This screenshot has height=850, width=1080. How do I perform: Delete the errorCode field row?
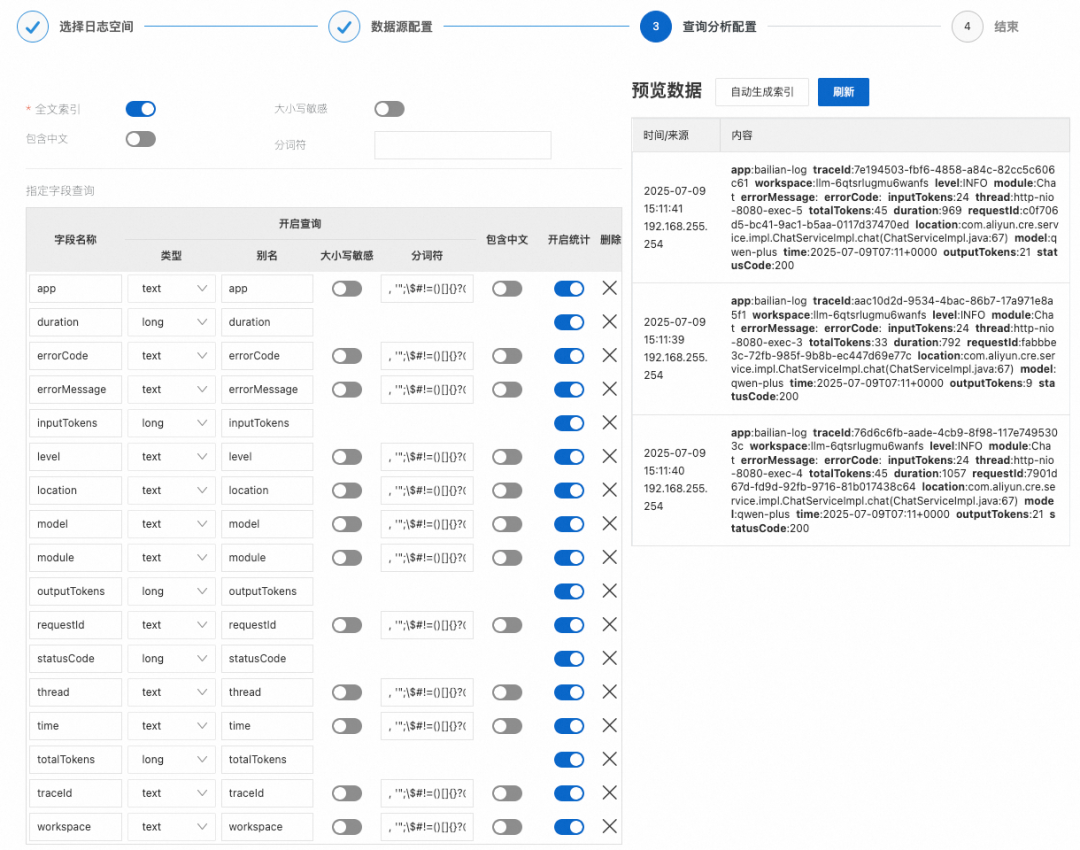pos(608,356)
